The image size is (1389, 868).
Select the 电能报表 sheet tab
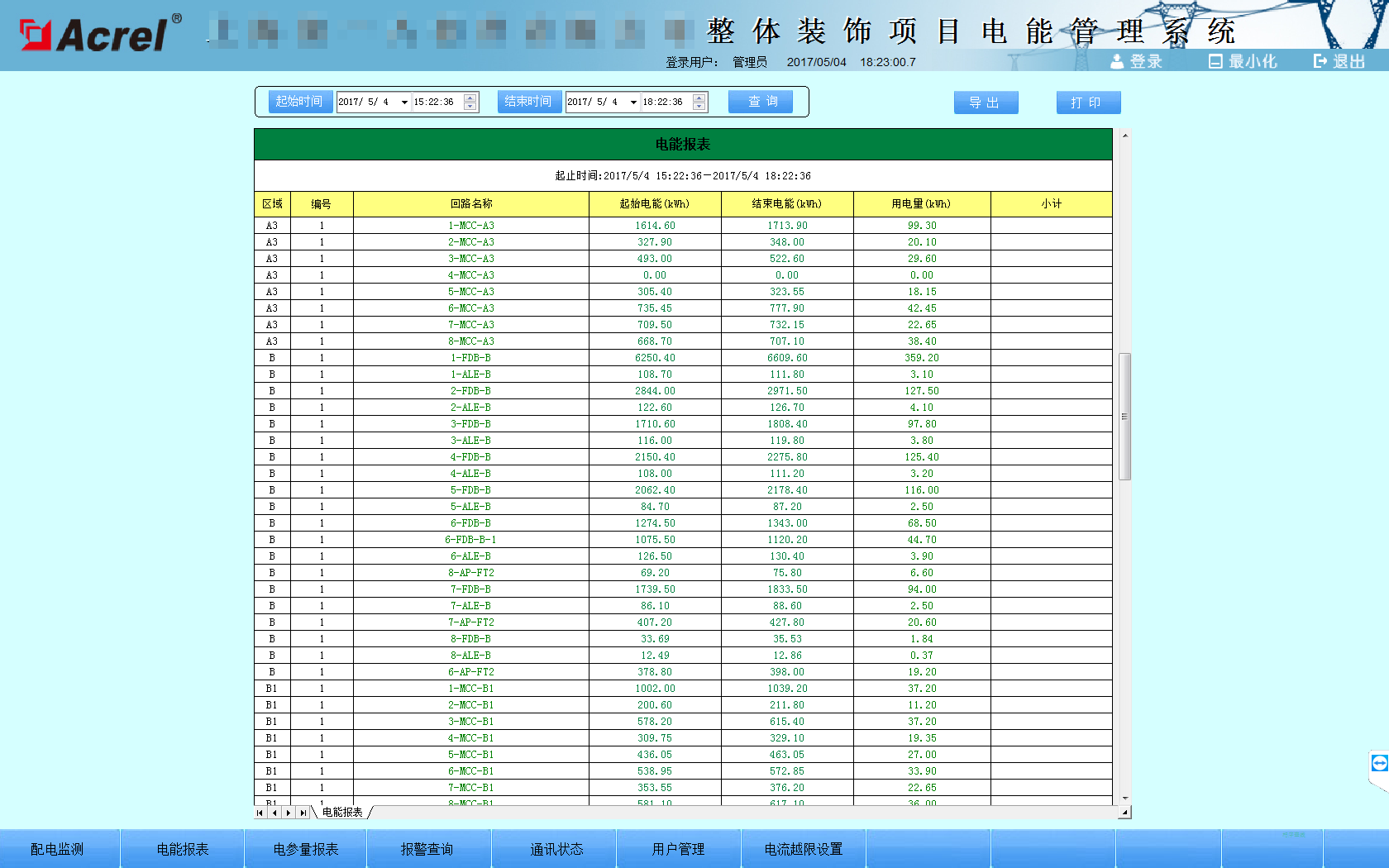(x=342, y=813)
